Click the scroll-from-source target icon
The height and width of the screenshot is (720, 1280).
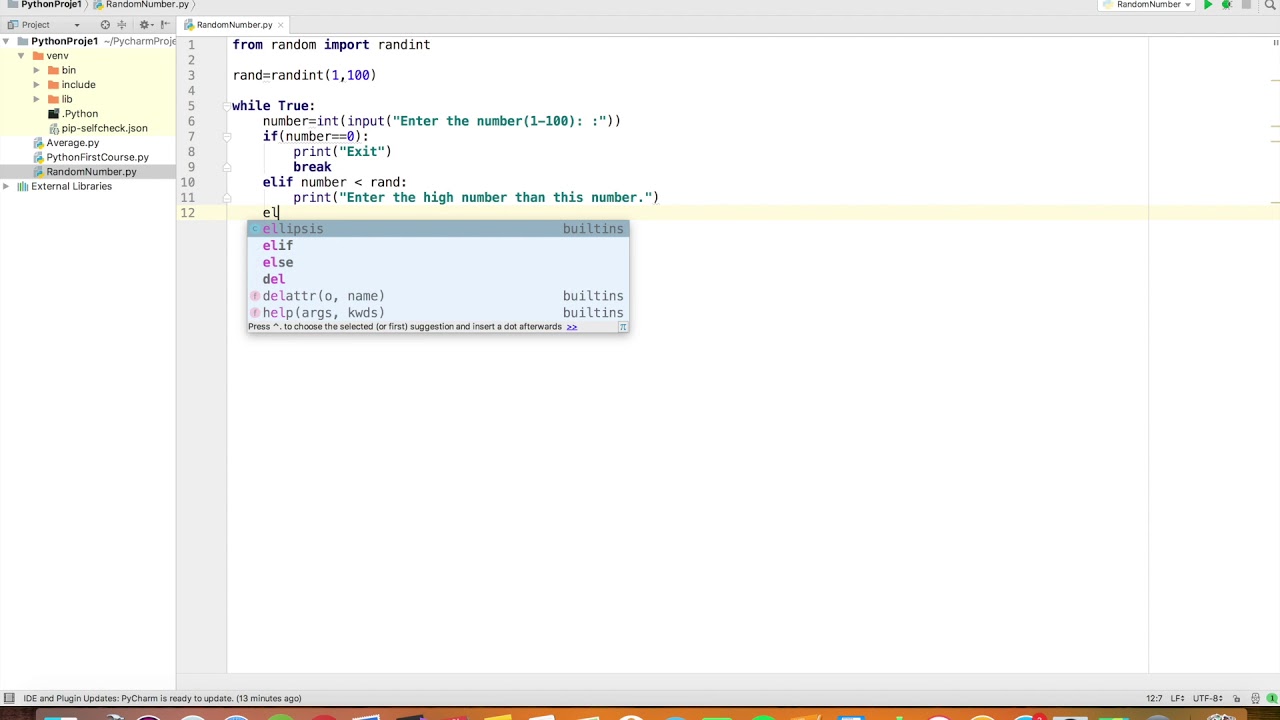105,25
